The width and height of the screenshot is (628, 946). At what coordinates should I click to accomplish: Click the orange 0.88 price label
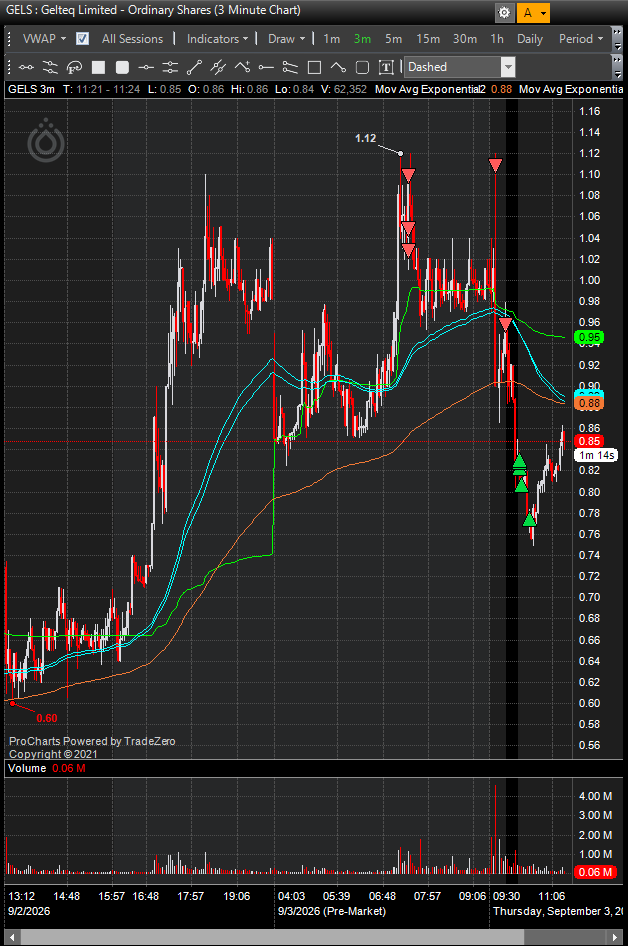589,403
